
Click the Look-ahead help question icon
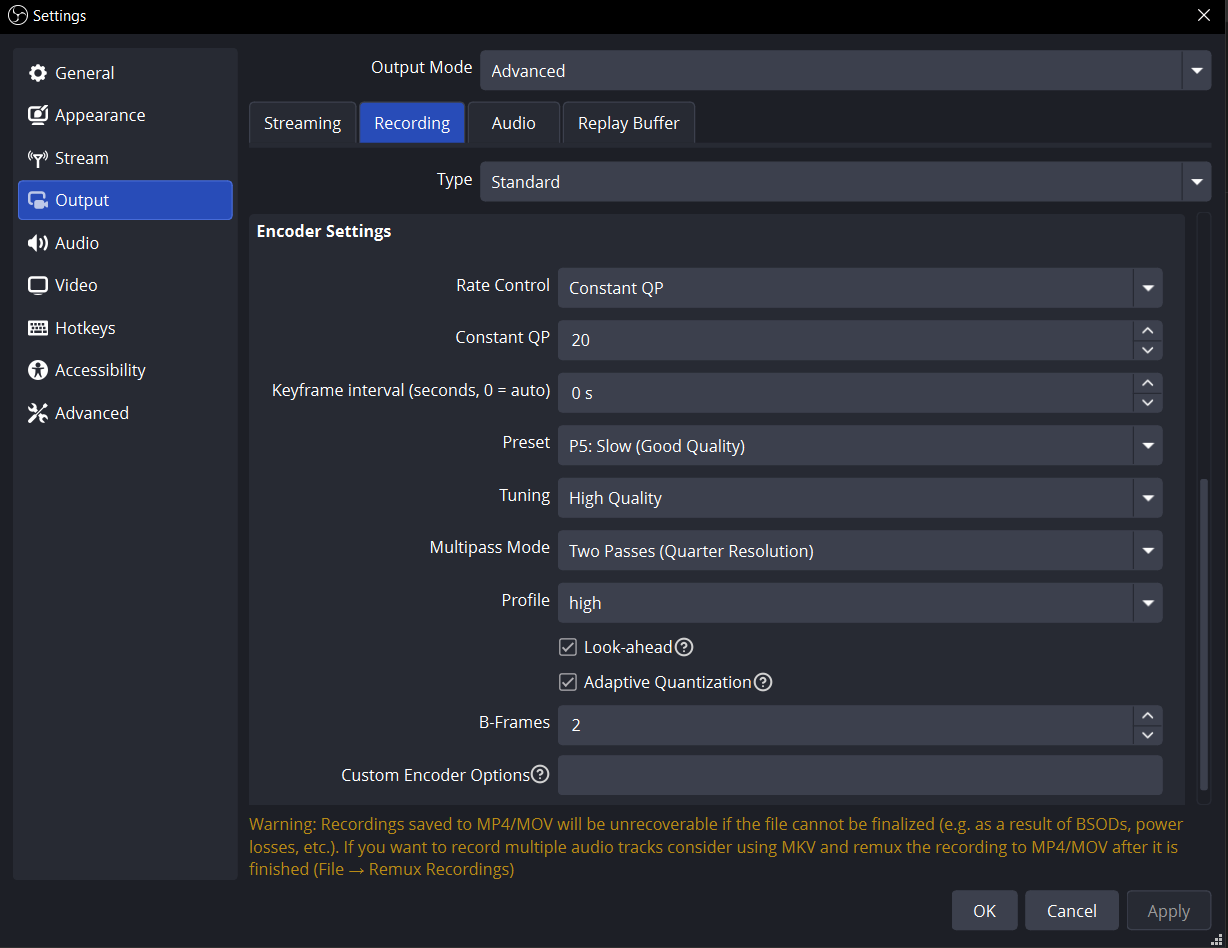pyautogui.click(x=684, y=647)
